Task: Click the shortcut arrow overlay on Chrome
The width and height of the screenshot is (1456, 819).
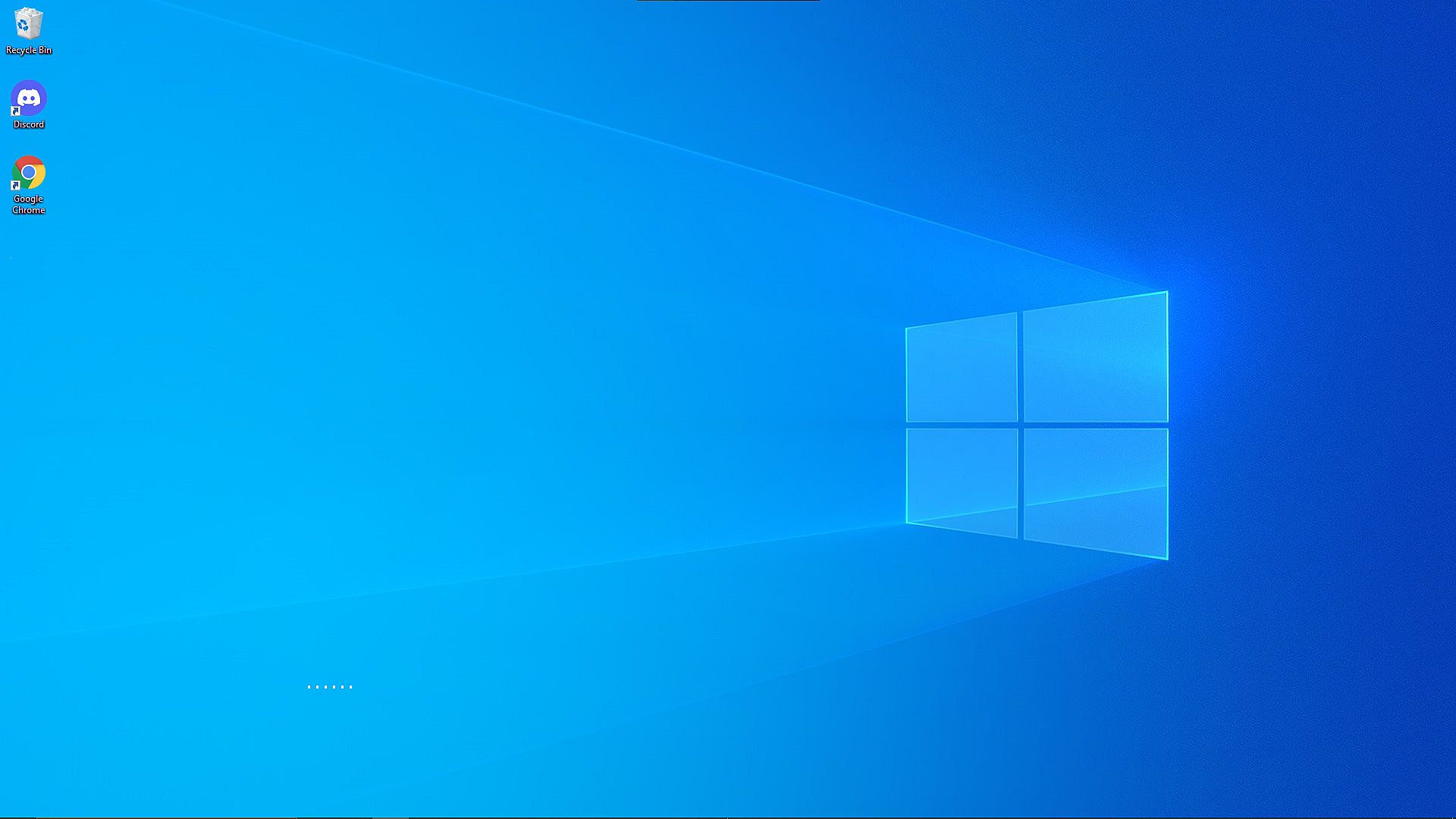Action: point(15,186)
